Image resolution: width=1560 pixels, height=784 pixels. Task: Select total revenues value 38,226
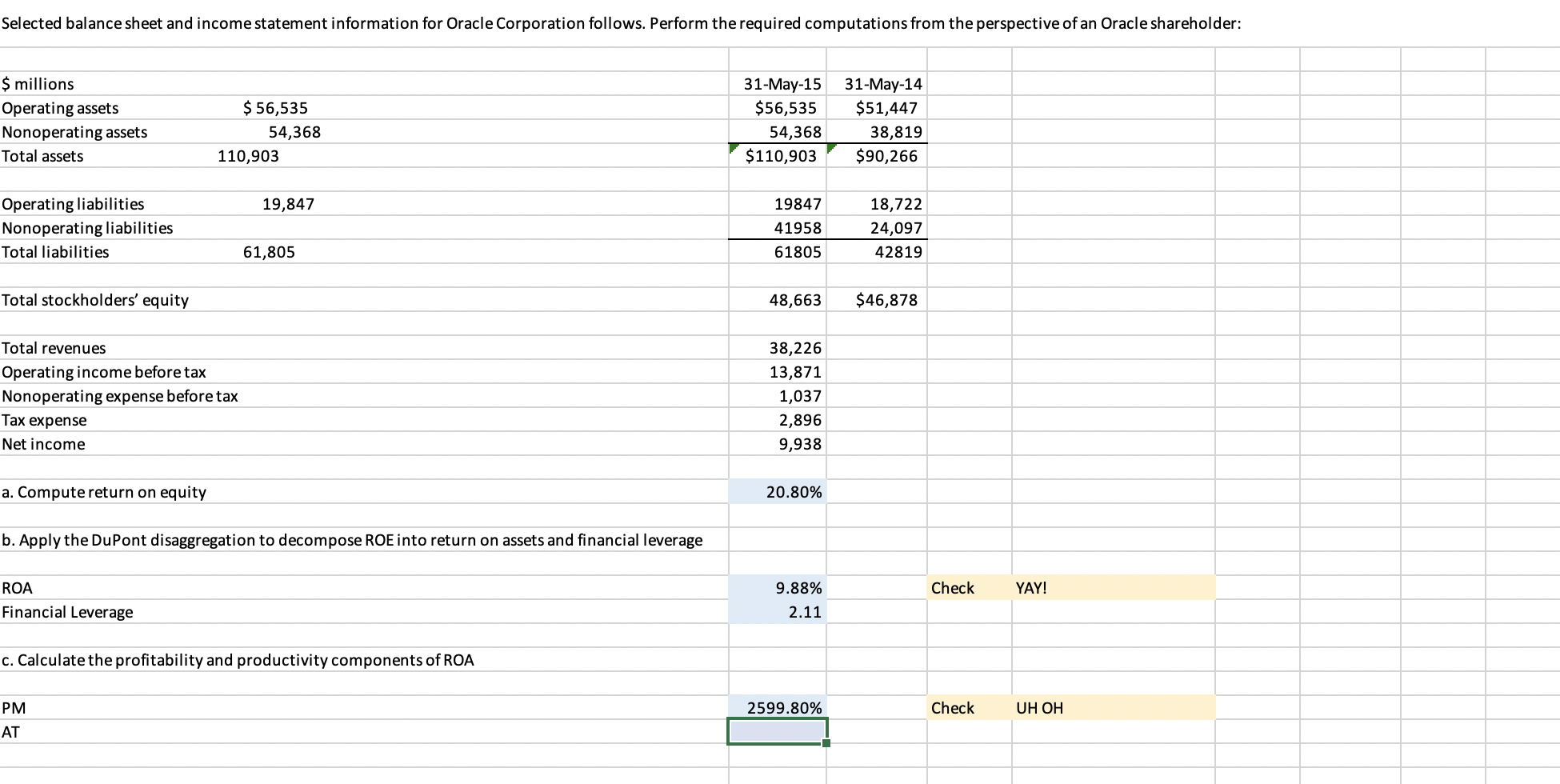795,347
